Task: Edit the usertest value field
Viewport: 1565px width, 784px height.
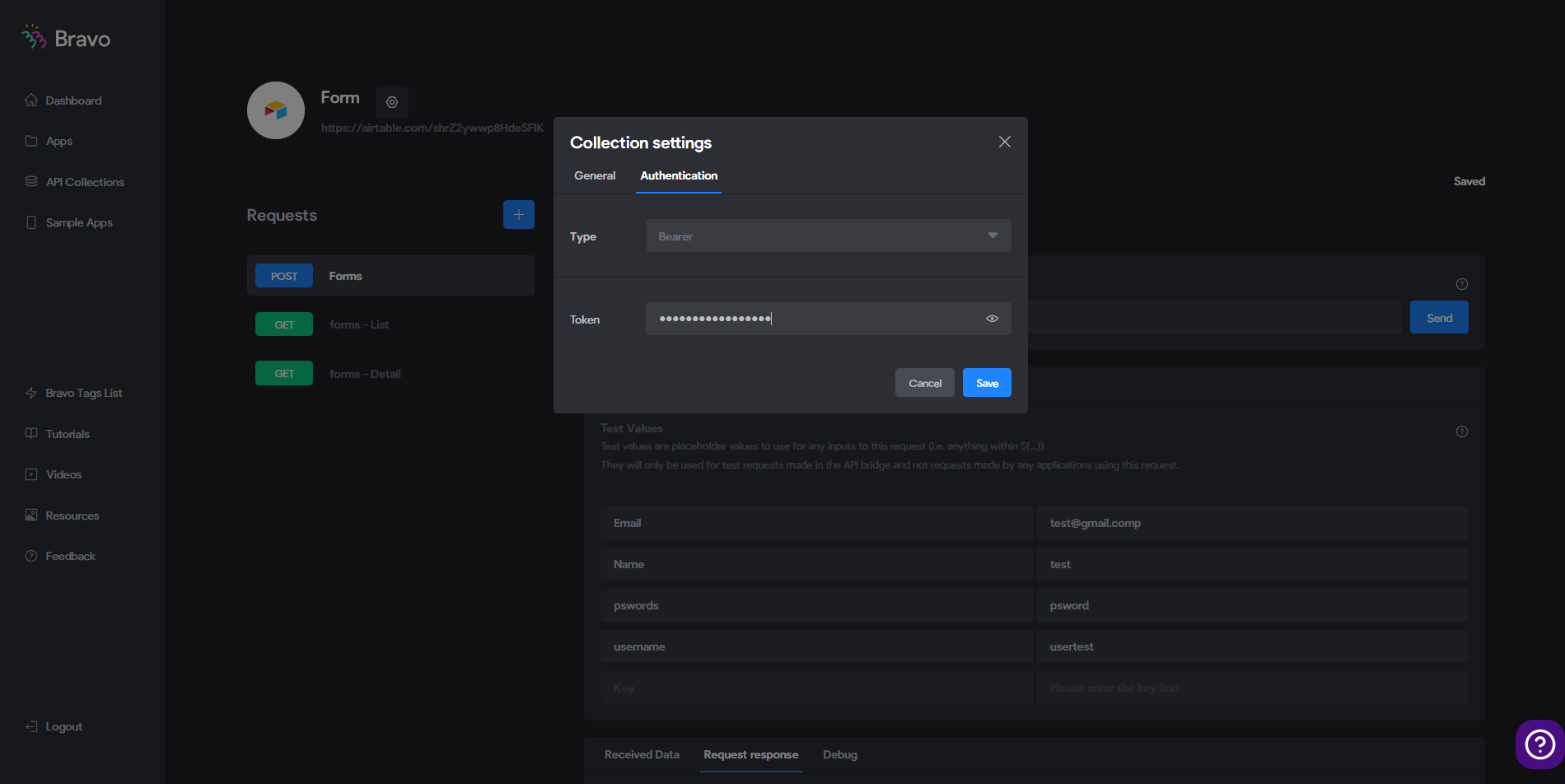Action: (1252, 646)
